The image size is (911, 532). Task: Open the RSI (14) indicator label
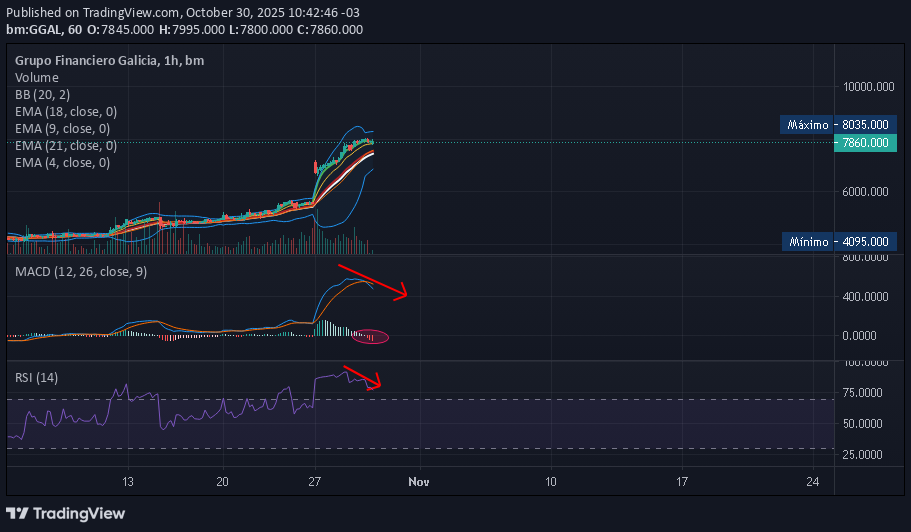[x=37, y=377]
